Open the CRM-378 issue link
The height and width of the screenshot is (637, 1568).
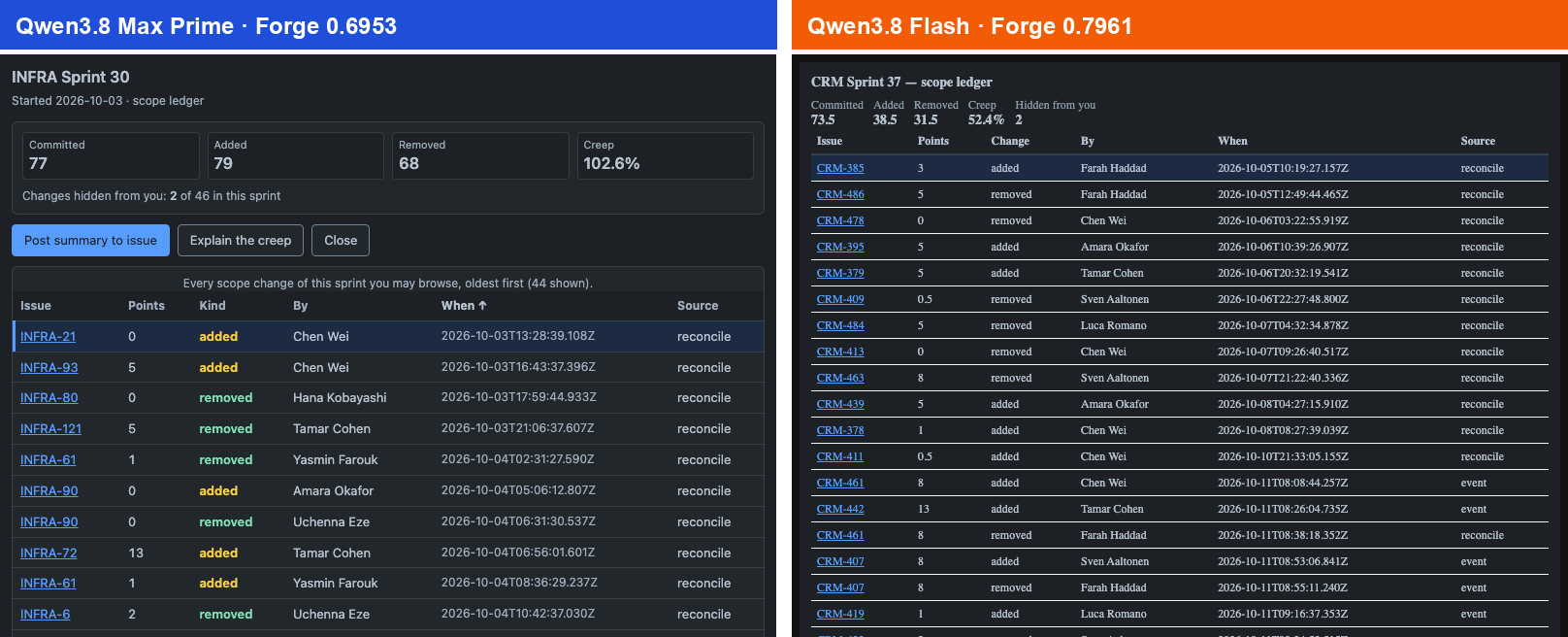(840, 430)
